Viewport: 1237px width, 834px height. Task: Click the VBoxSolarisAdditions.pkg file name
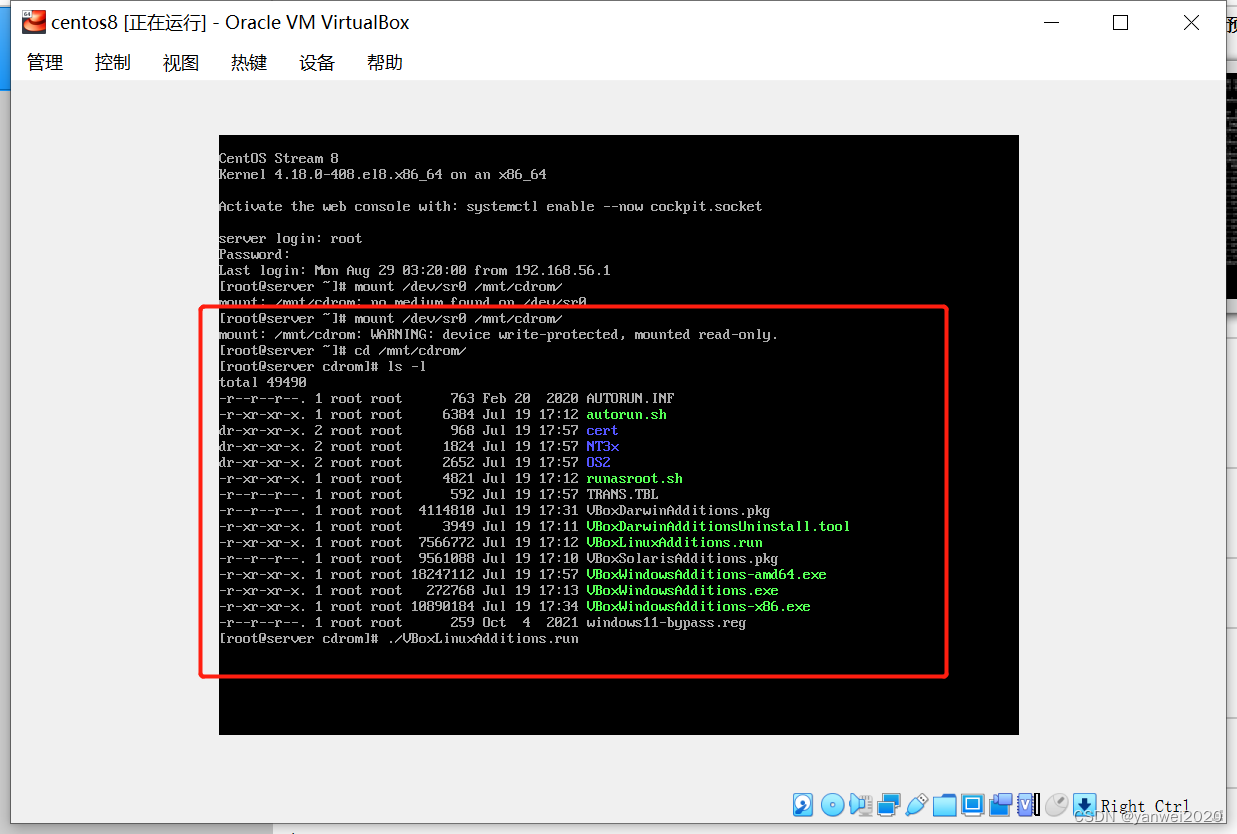click(682, 558)
